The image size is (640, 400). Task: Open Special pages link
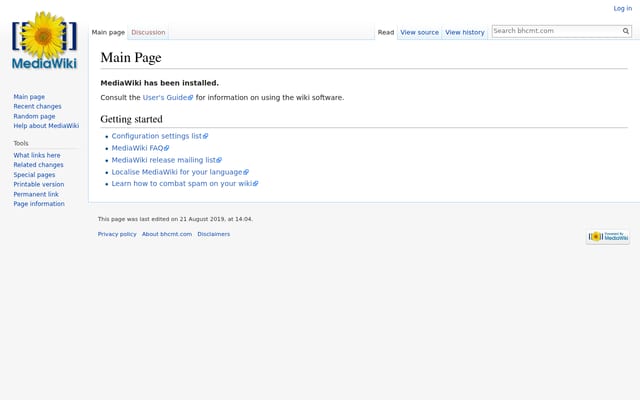coord(34,175)
